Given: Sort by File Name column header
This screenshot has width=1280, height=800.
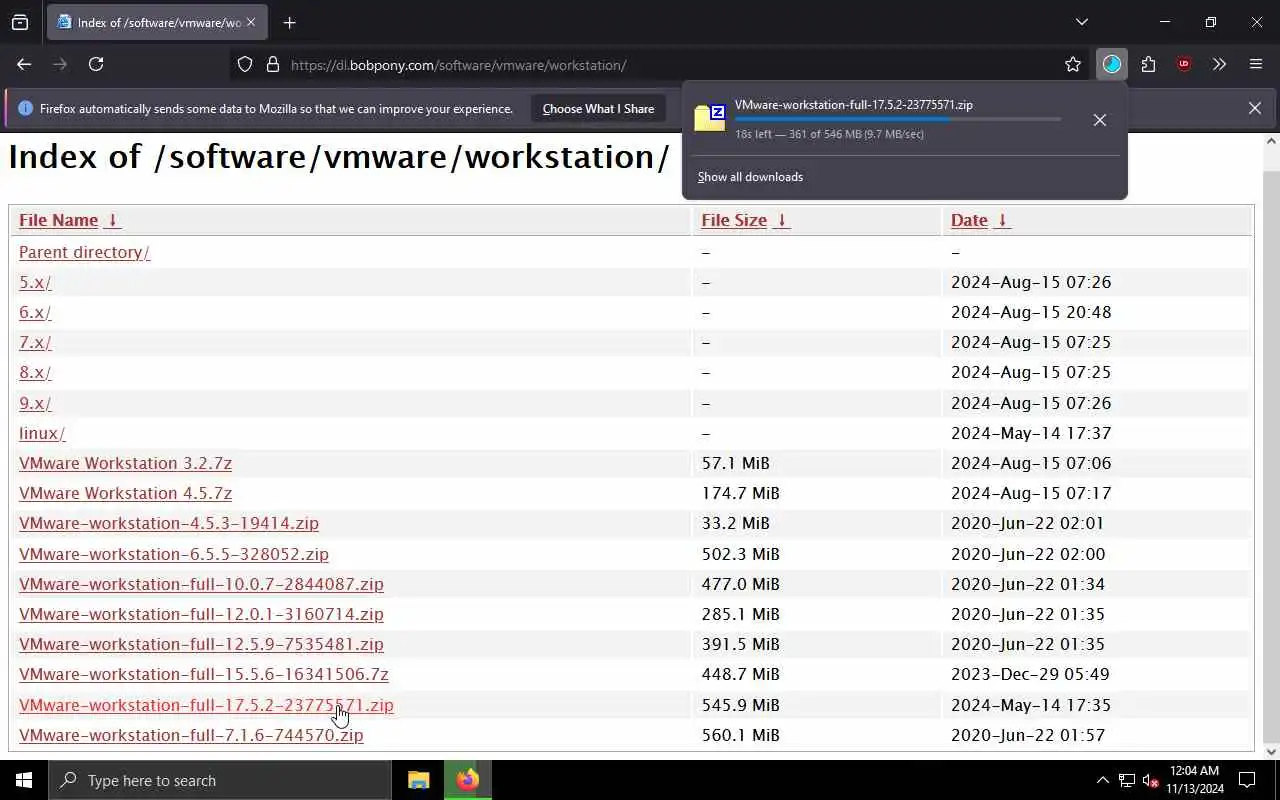Looking at the screenshot, I should [58, 220].
